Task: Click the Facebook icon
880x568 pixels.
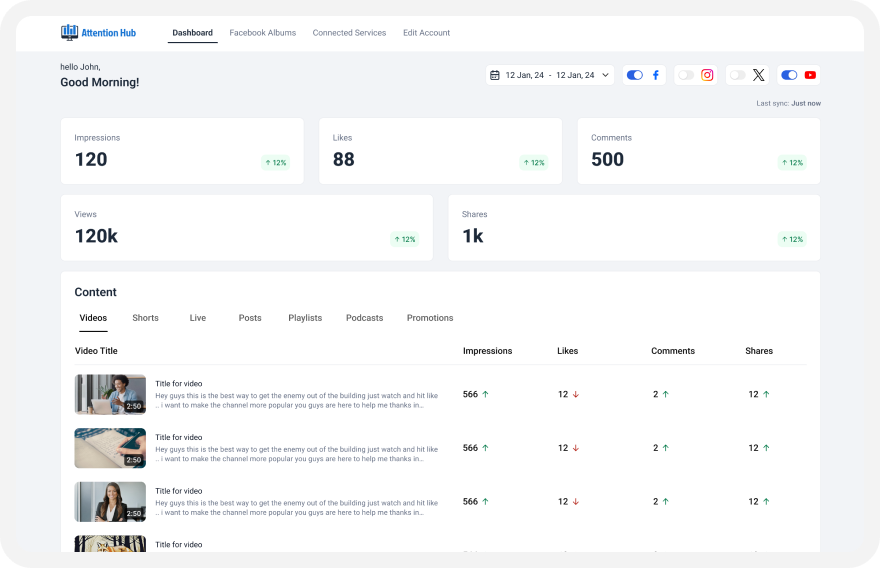Action: [x=656, y=75]
